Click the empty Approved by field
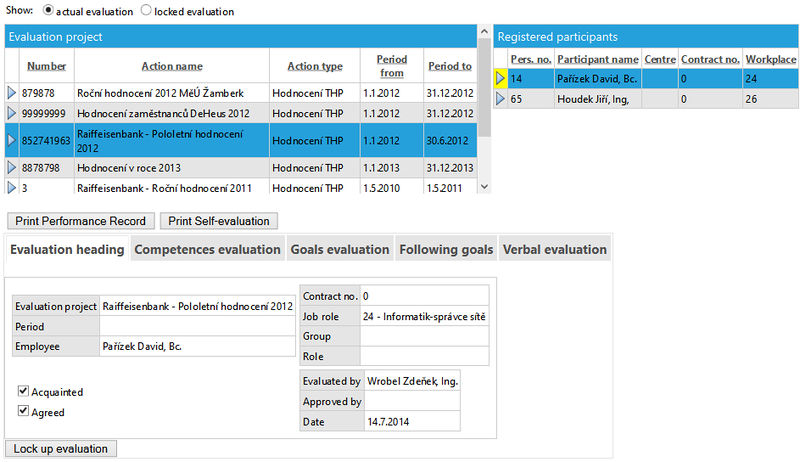Viewport: 800px width, 462px height. (412, 401)
